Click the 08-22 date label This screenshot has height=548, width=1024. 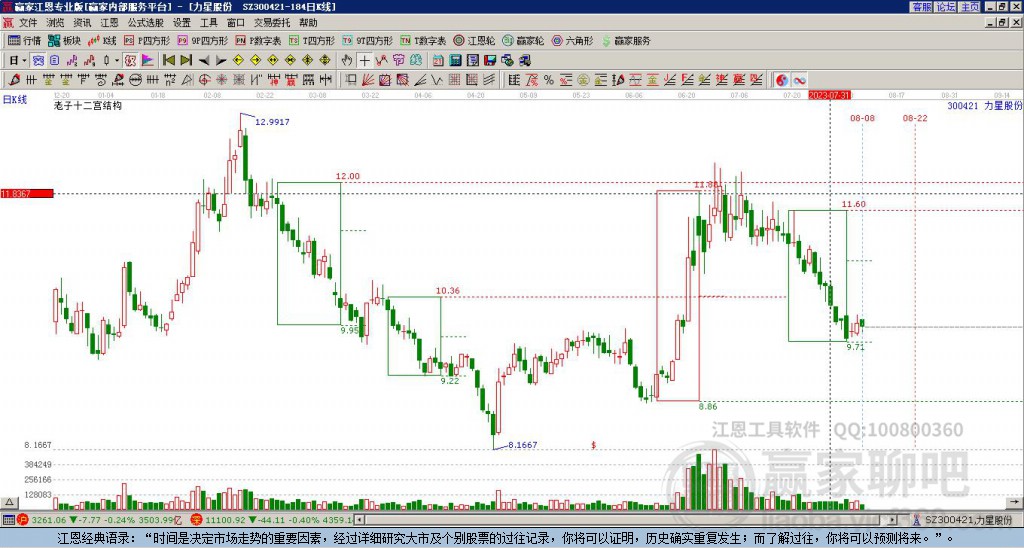pyautogui.click(x=915, y=118)
